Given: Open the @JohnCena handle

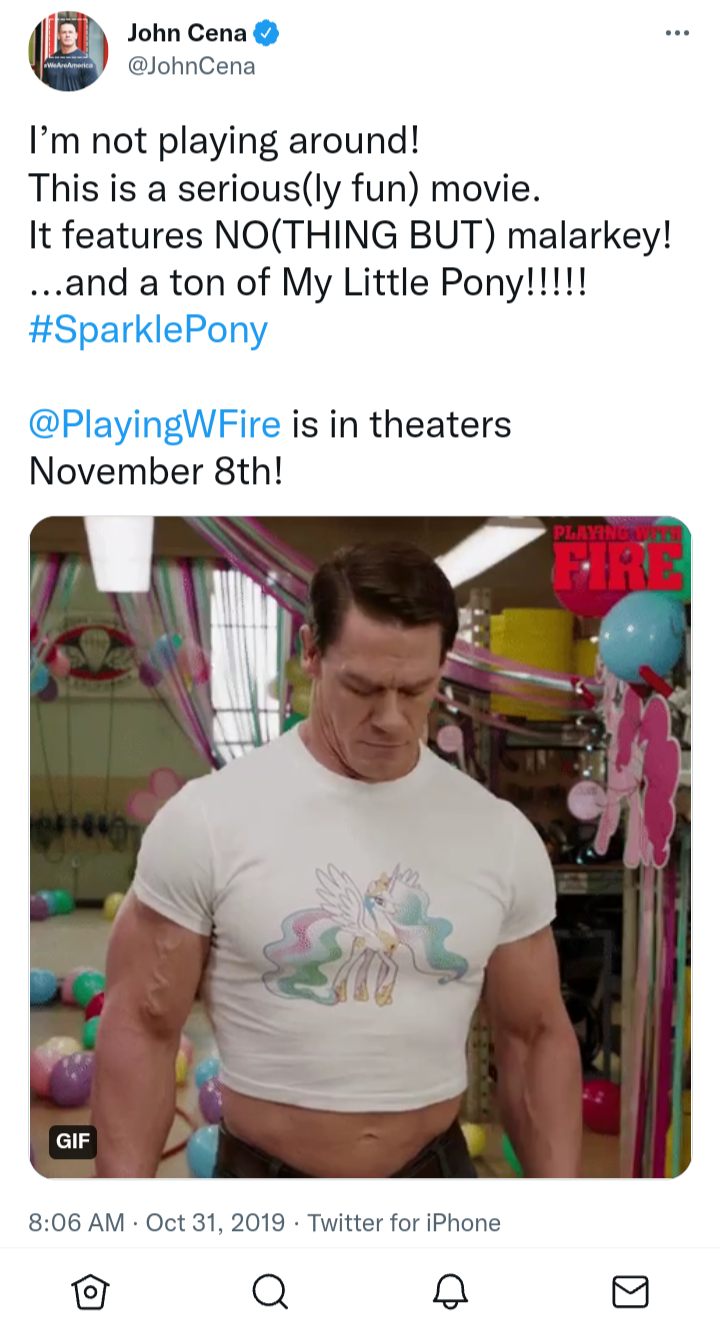Looking at the screenshot, I should 191,66.
